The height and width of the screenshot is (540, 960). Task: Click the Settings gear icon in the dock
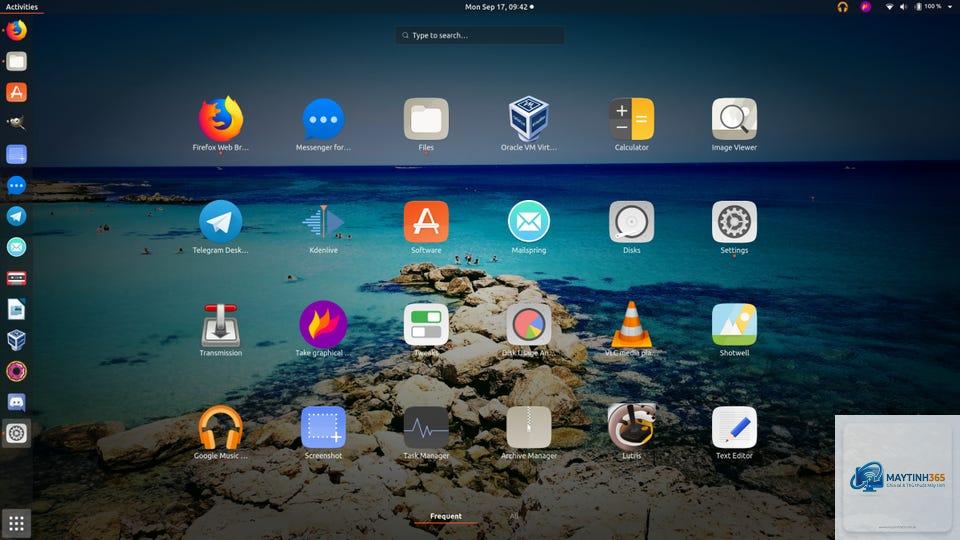(17, 433)
